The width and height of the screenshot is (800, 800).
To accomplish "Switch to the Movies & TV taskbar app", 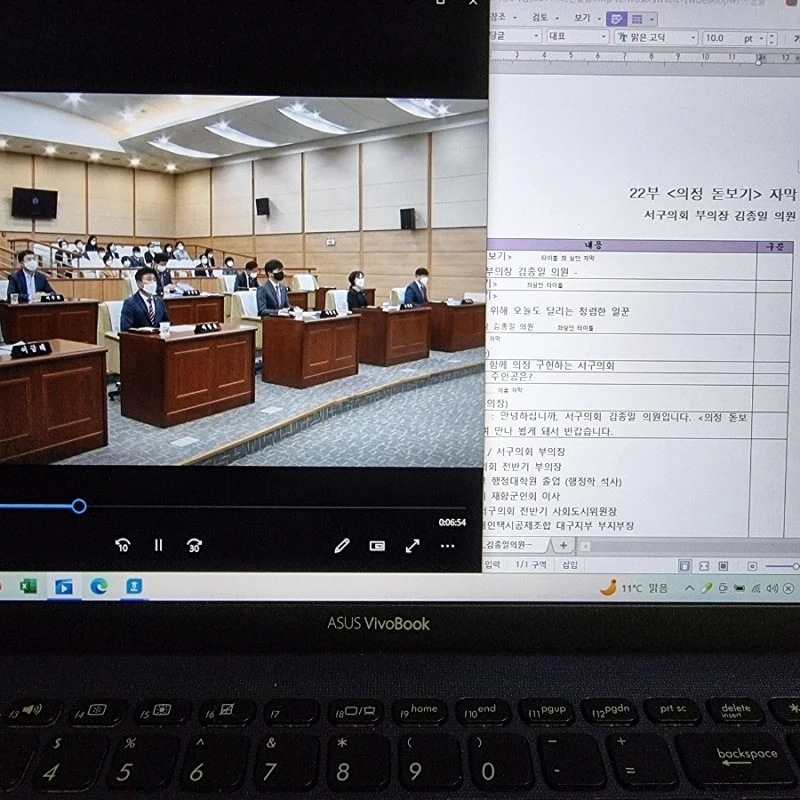I will (64, 587).
